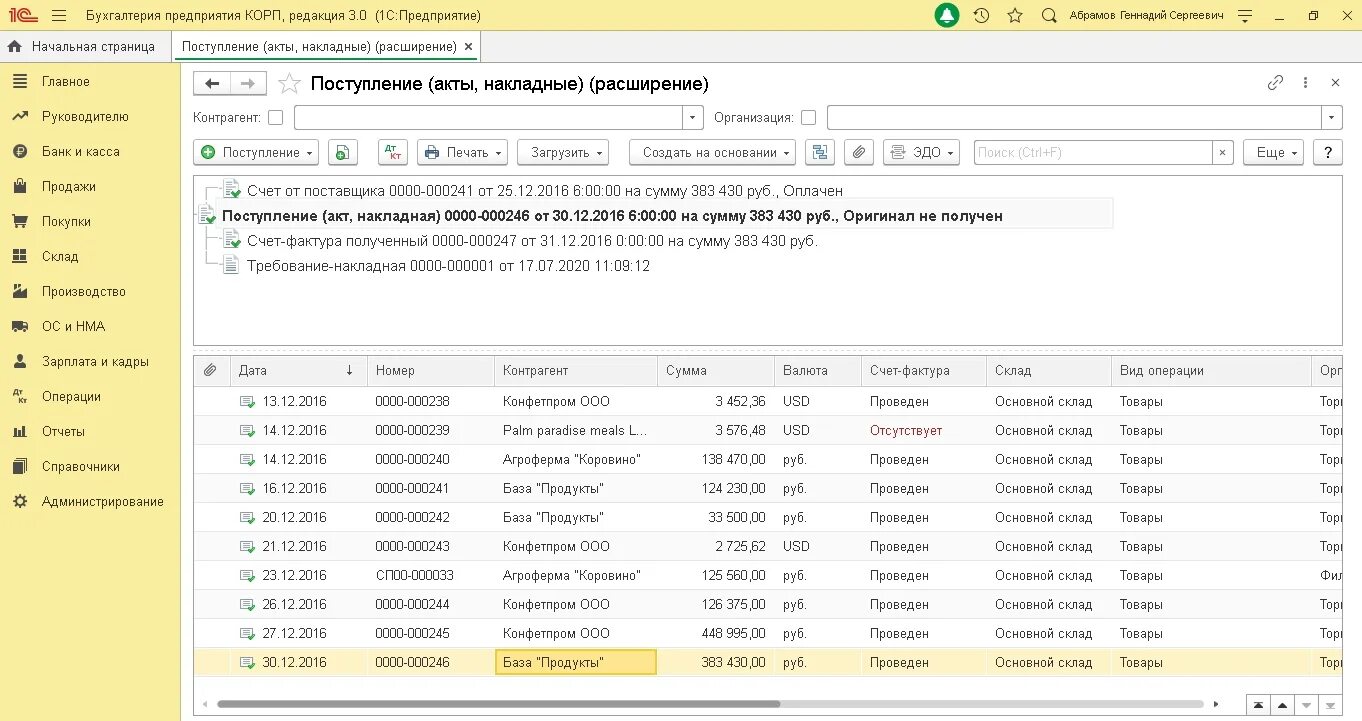Click the Контрагент filter input field
Screen dimensions: 1362x721
coord(488,118)
